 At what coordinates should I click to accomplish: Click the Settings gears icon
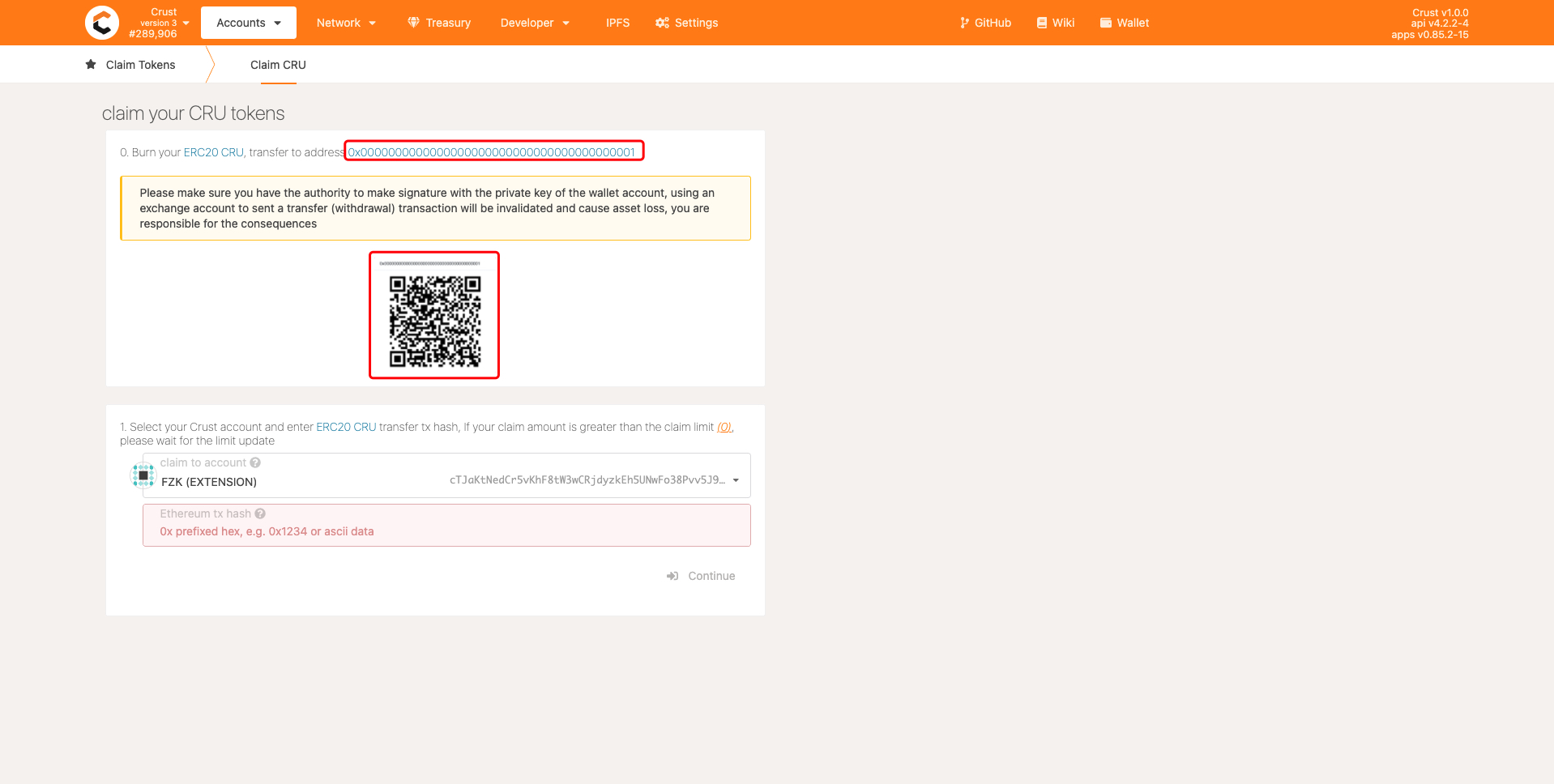tap(662, 23)
